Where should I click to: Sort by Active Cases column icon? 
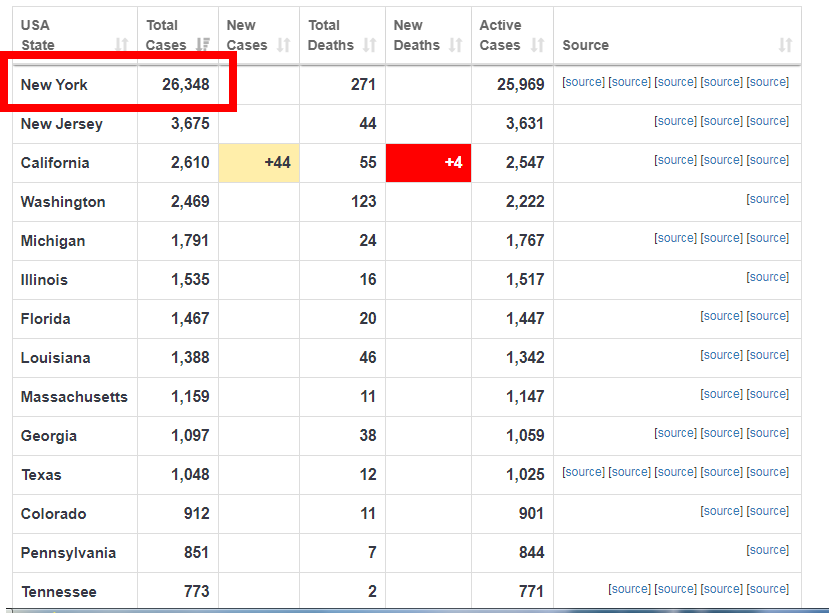click(x=538, y=44)
